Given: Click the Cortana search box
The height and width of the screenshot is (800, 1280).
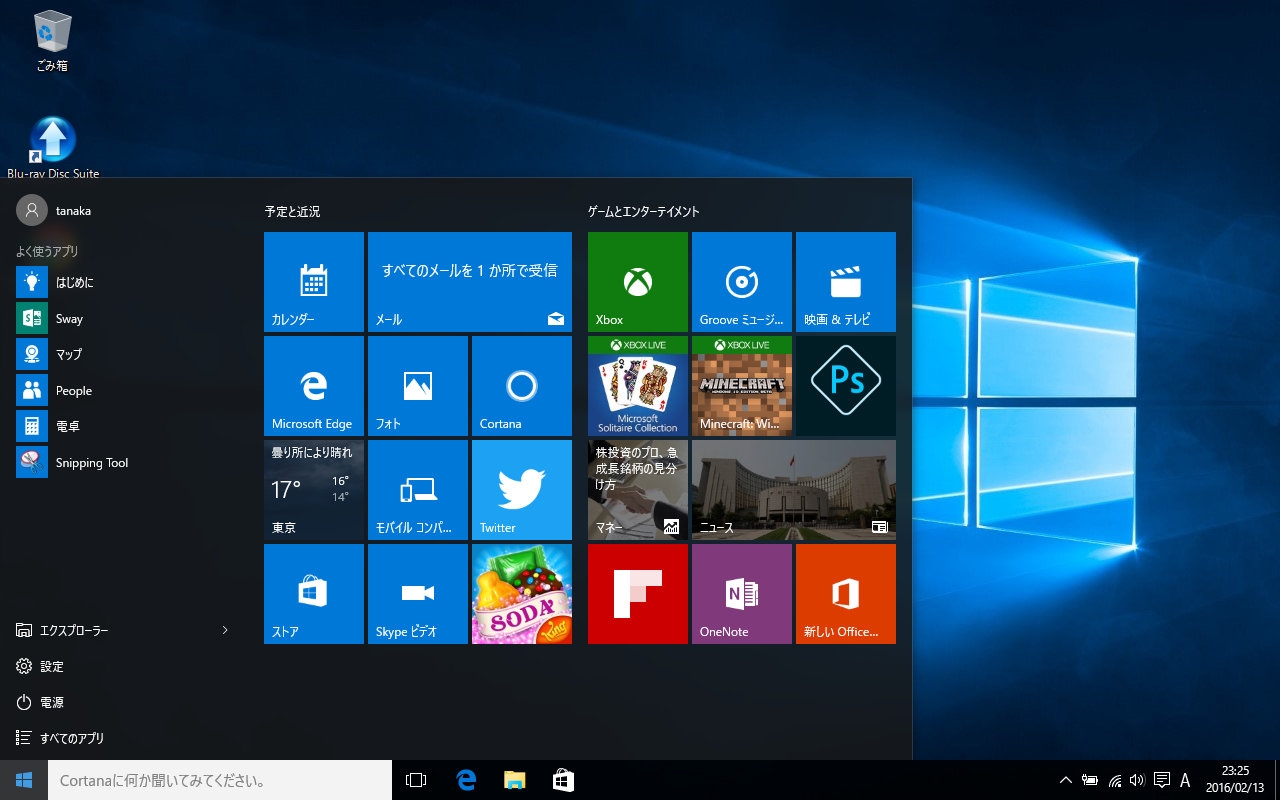Looking at the screenshot, I should point(220,780).
